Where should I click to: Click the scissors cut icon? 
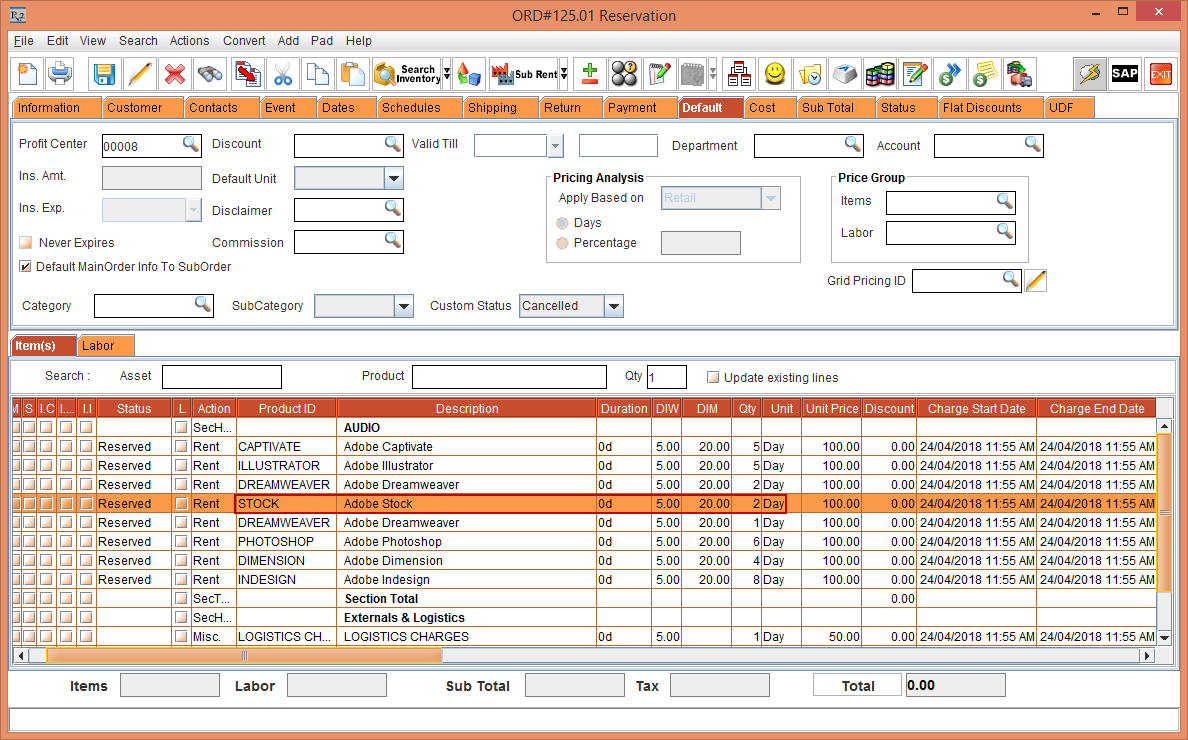[x=283, y=74]
